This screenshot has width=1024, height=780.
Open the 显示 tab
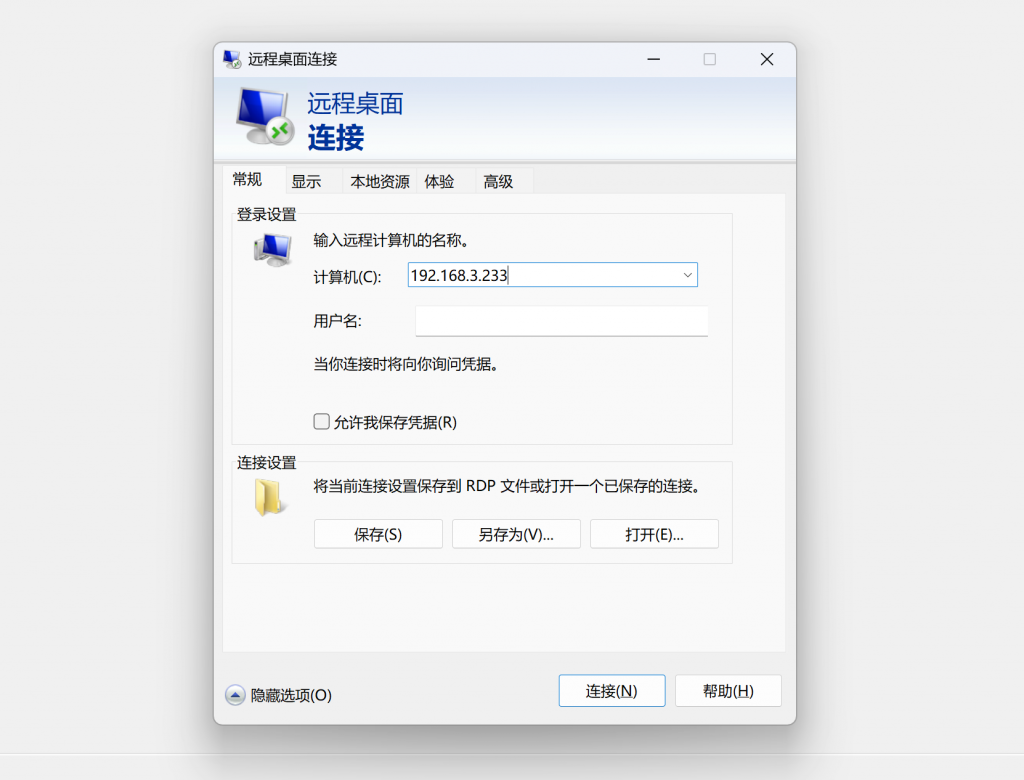[x=306, y=182]
